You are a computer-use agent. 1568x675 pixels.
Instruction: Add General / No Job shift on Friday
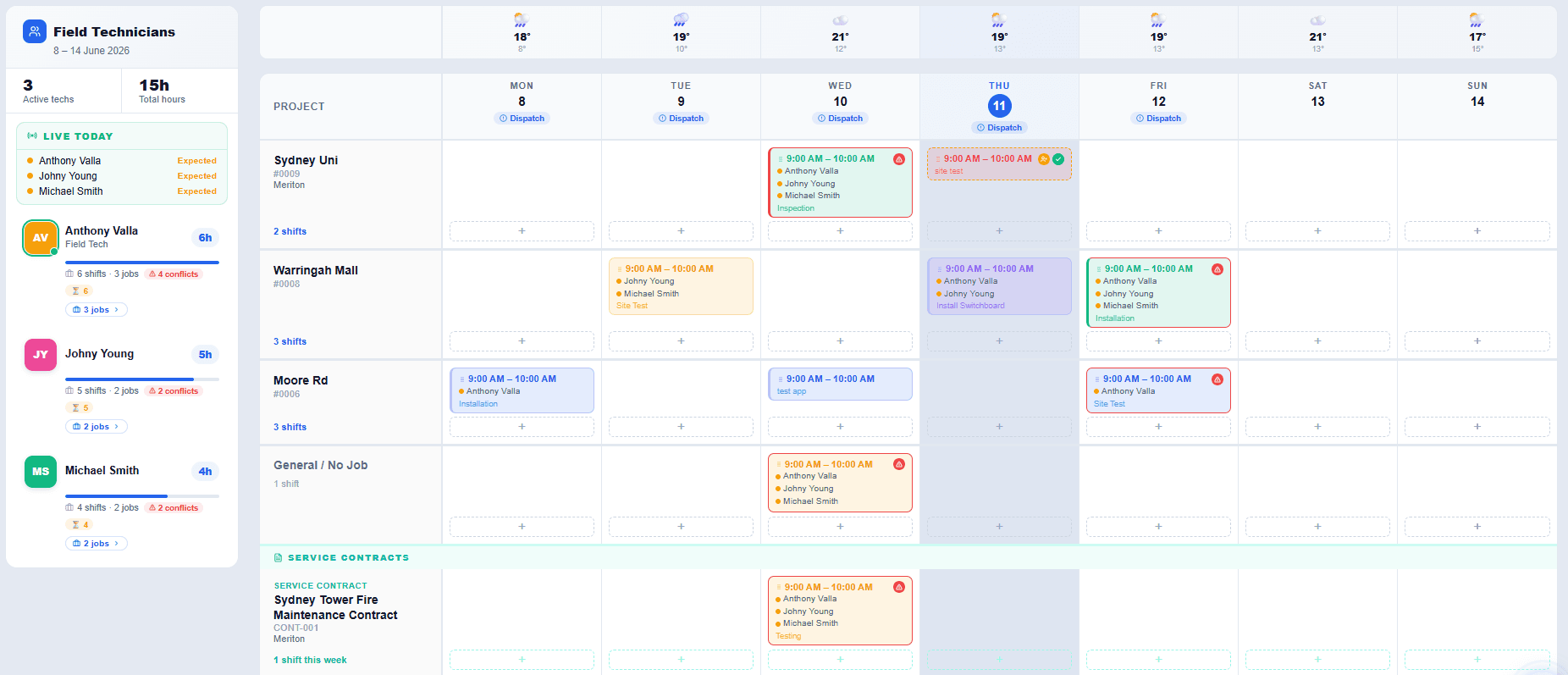coord(1158,527)
